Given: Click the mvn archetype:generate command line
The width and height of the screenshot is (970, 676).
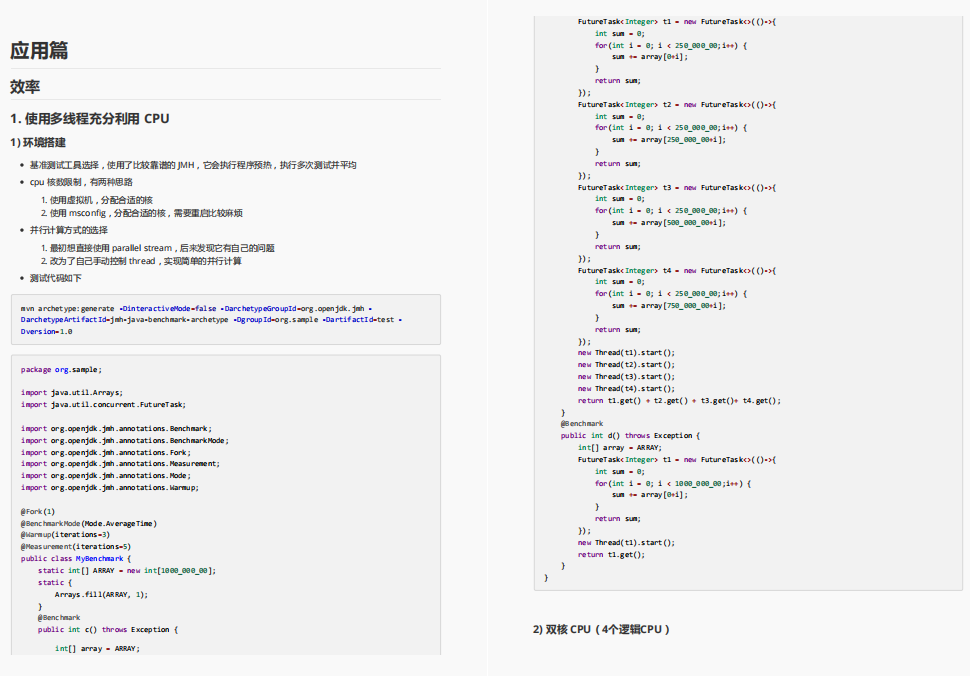Looking at the screenshot, I should 196,308.
